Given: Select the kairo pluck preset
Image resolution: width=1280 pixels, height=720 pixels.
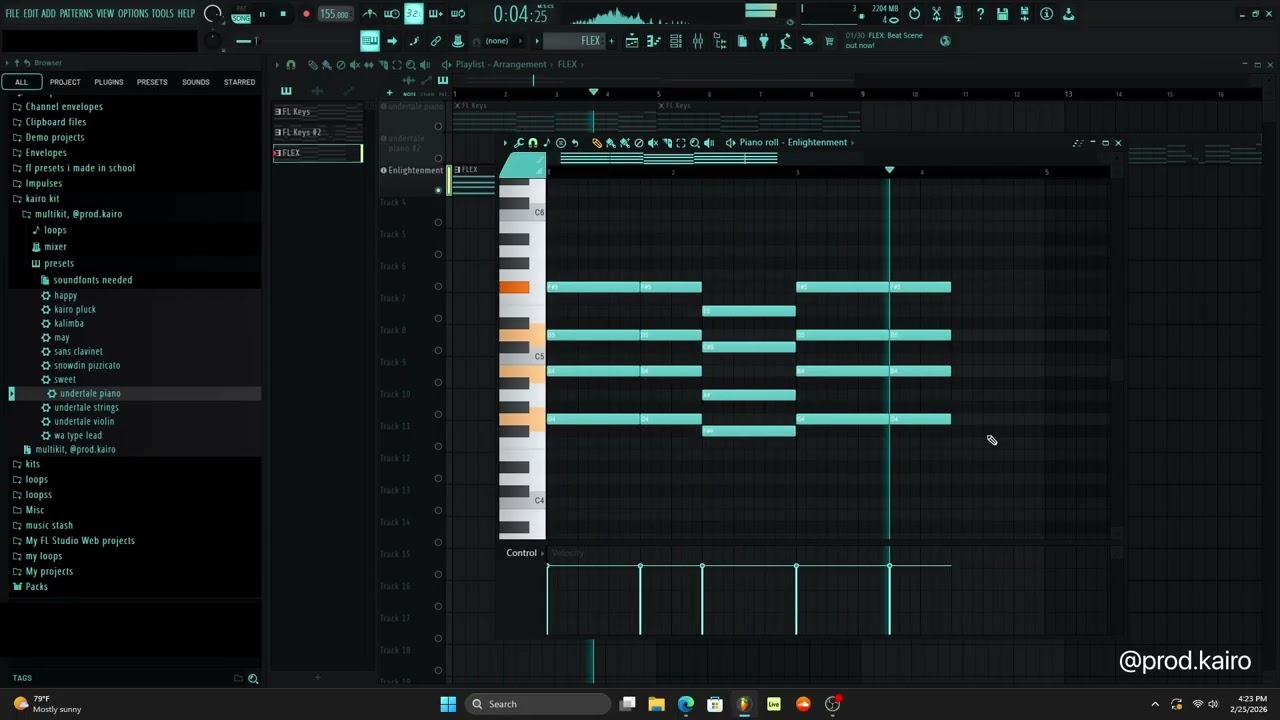Looking at the screenshot, I should (x=75, y=309).
